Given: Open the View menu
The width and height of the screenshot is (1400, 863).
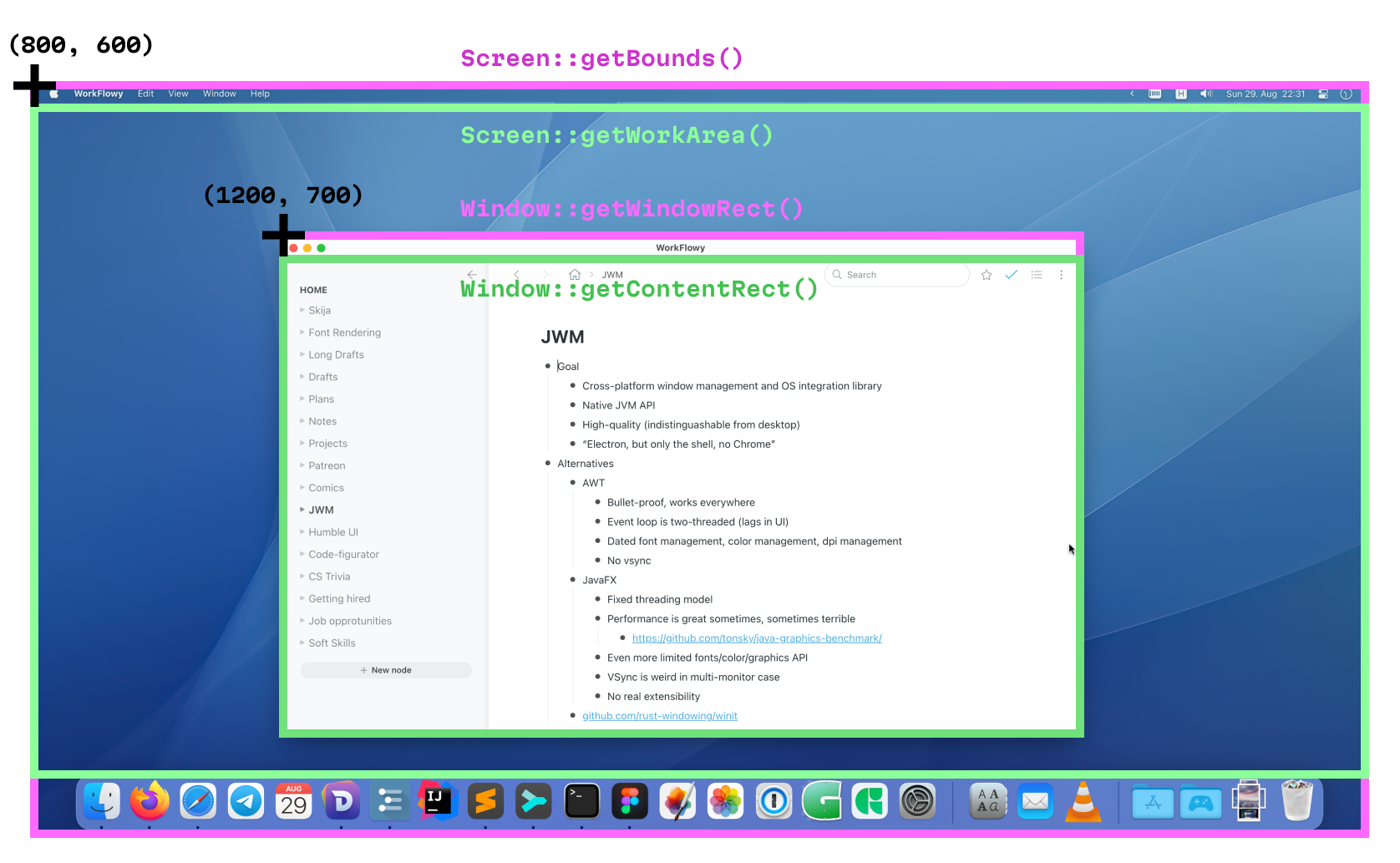Looking at the screenshot, I should [179, 94].
